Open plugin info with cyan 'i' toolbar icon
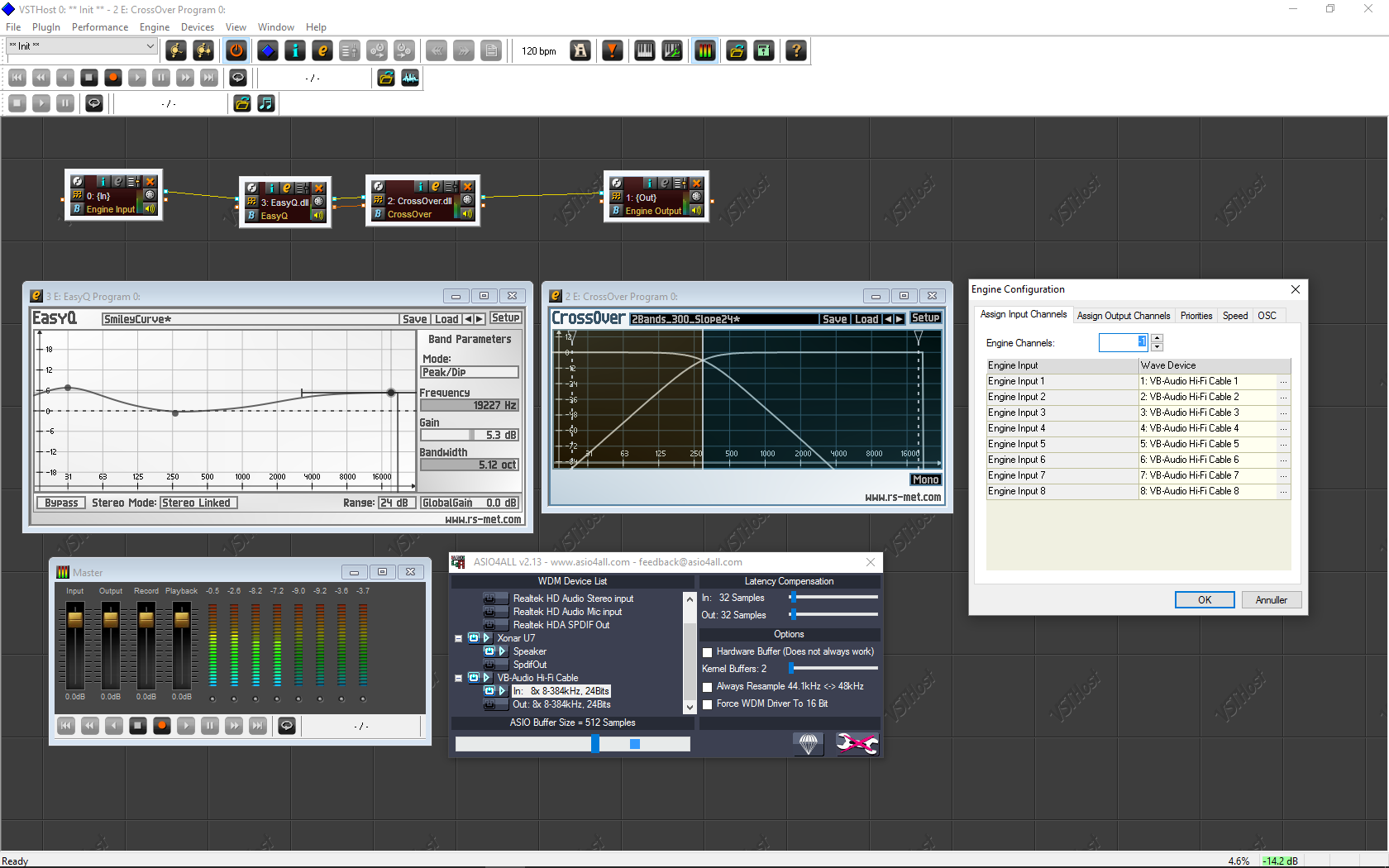The width and height of the screenshot is (1389, 868). point(295,50)
